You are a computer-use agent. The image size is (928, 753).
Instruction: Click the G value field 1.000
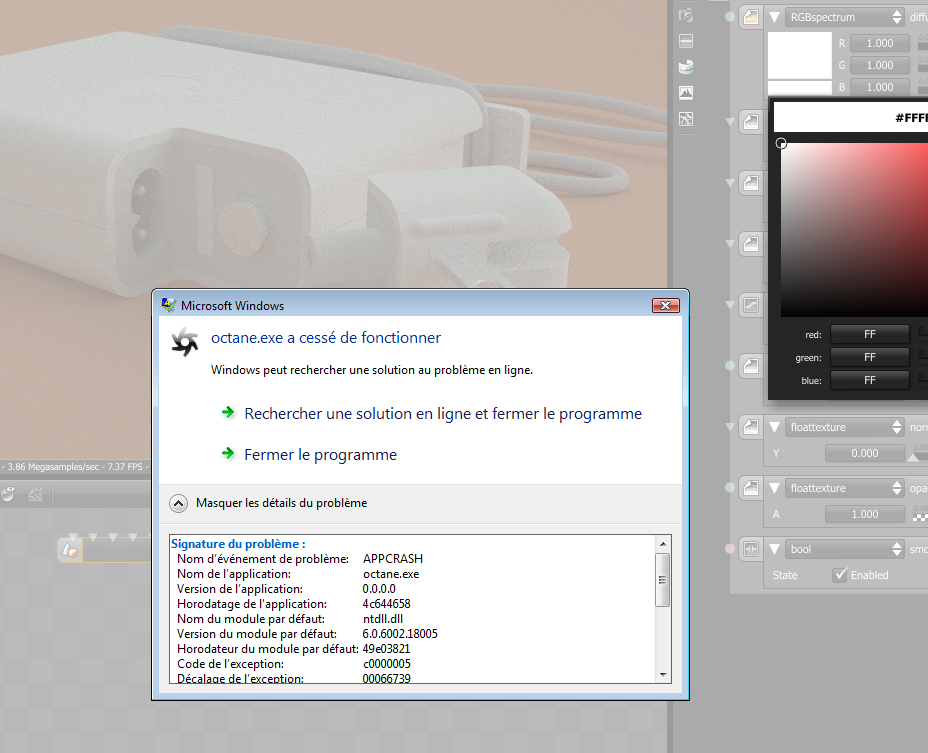pyautogui.click(x=879, y=65)
